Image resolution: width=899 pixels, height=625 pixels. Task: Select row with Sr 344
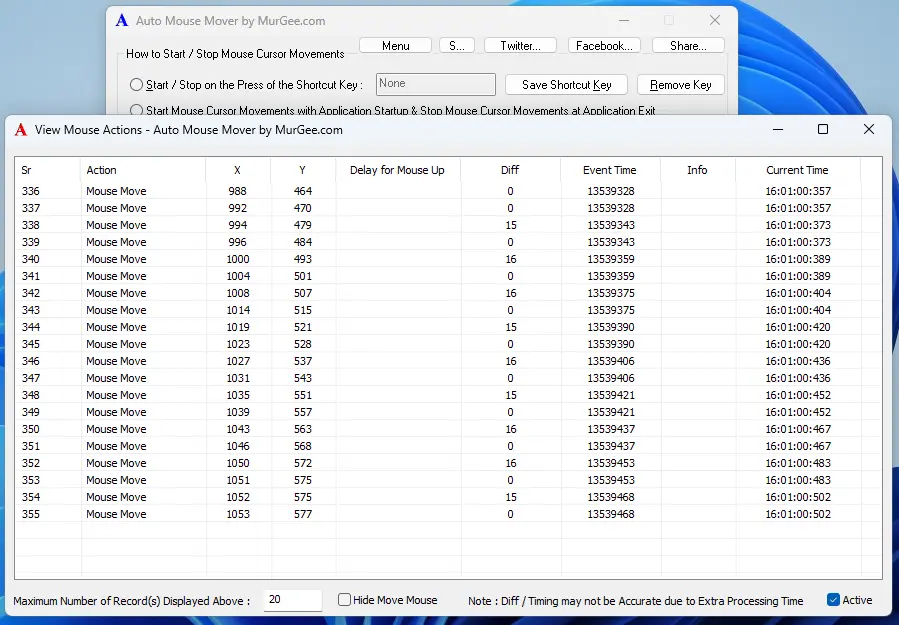pyautogui.click(x=448, y=327)
